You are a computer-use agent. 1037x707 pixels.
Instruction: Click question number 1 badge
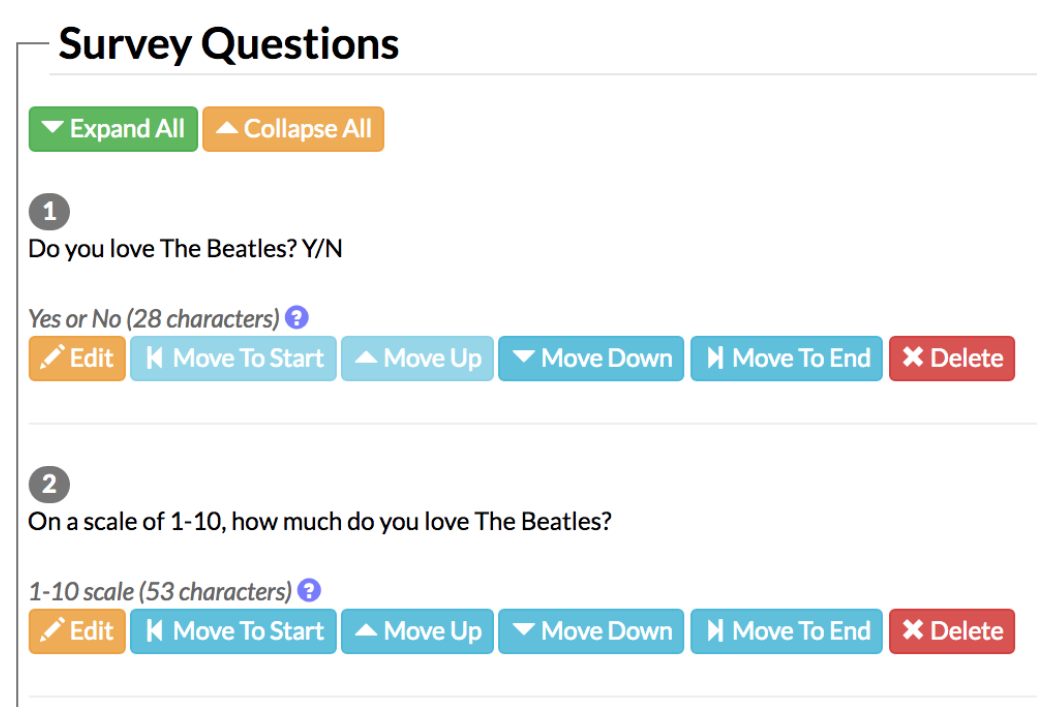click(x=49, y=212)
